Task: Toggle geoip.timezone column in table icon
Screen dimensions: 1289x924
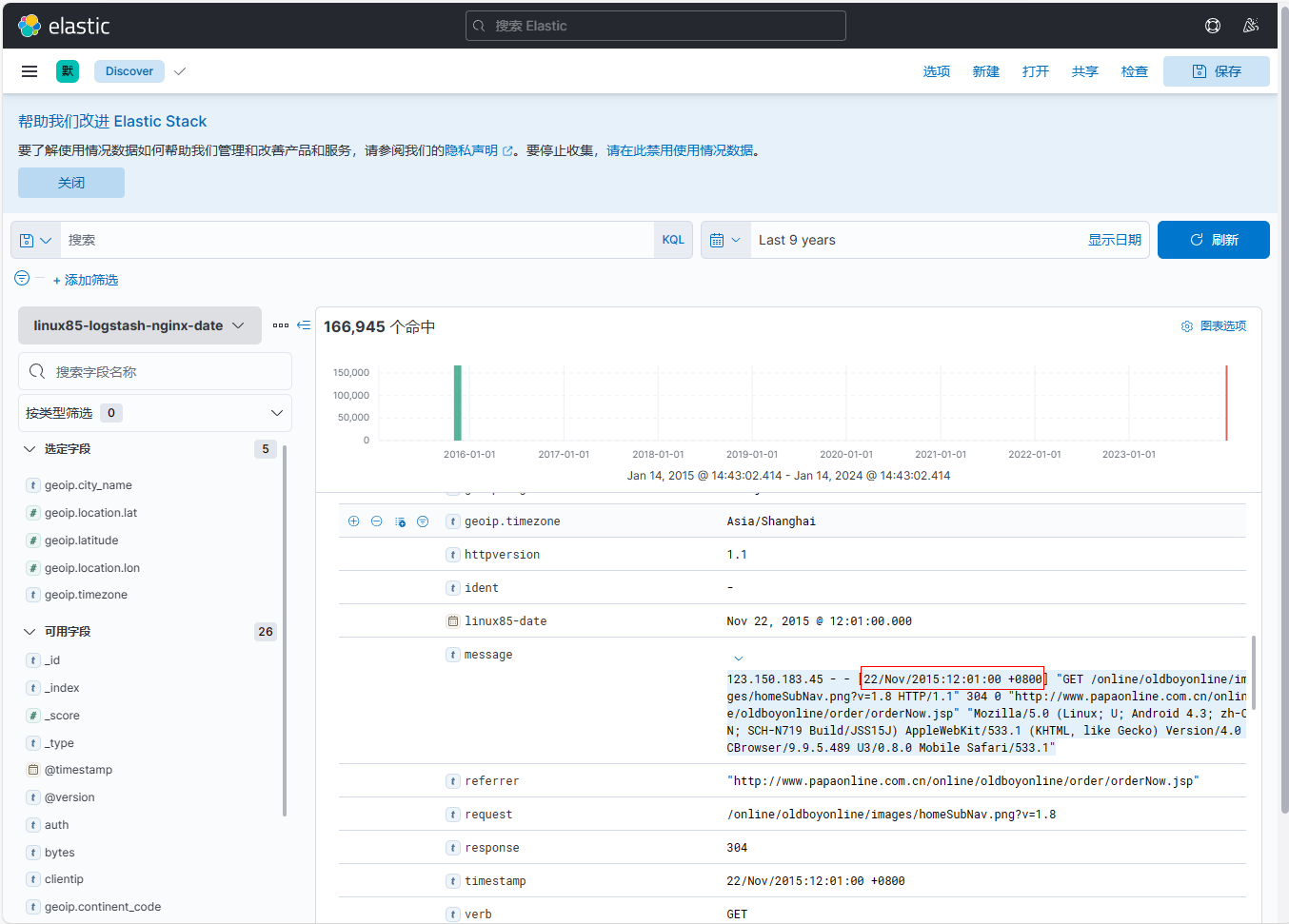Action: click(x=400, y=521)
